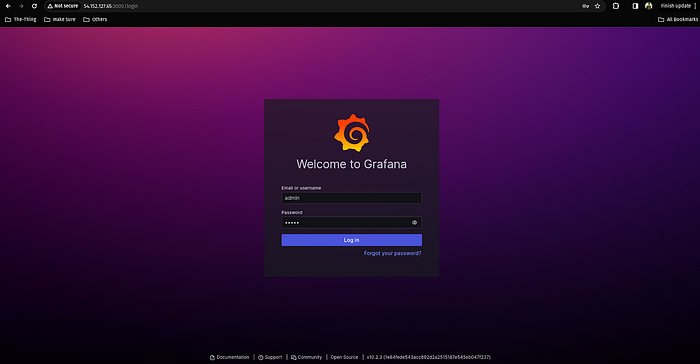Go back to the previous browser page
Viewport: 700px width, 364px height.
tap(8, 6)
